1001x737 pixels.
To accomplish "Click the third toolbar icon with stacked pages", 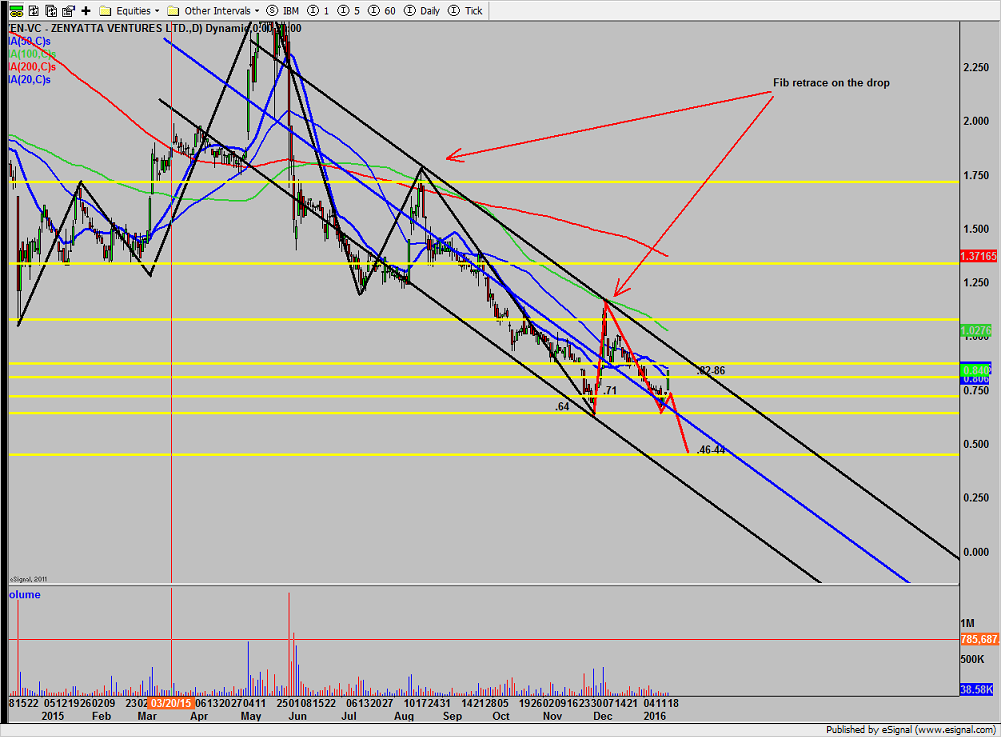I will coord(51,11).
